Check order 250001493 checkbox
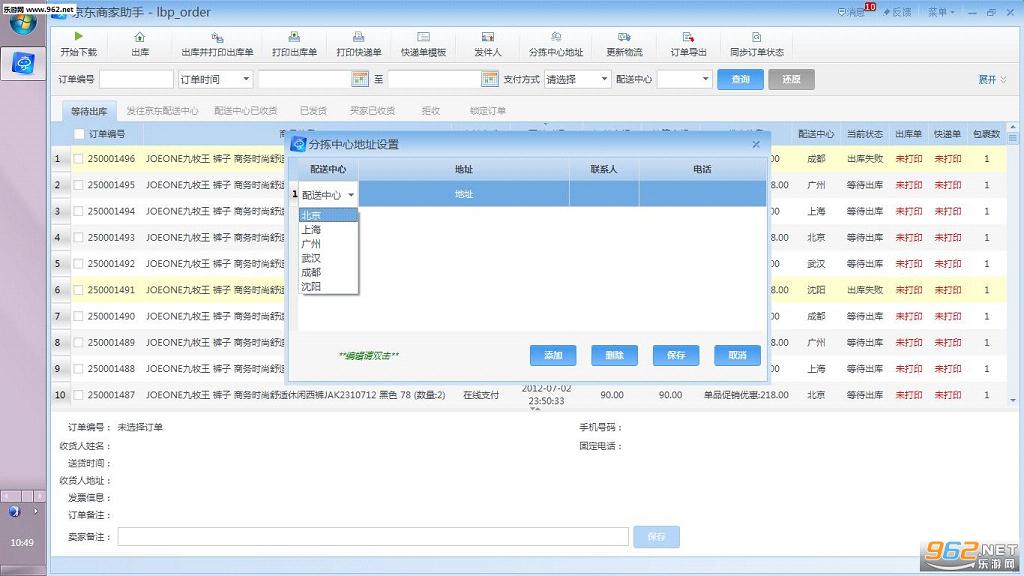The image size is (1024, 576). pos(78,237)
